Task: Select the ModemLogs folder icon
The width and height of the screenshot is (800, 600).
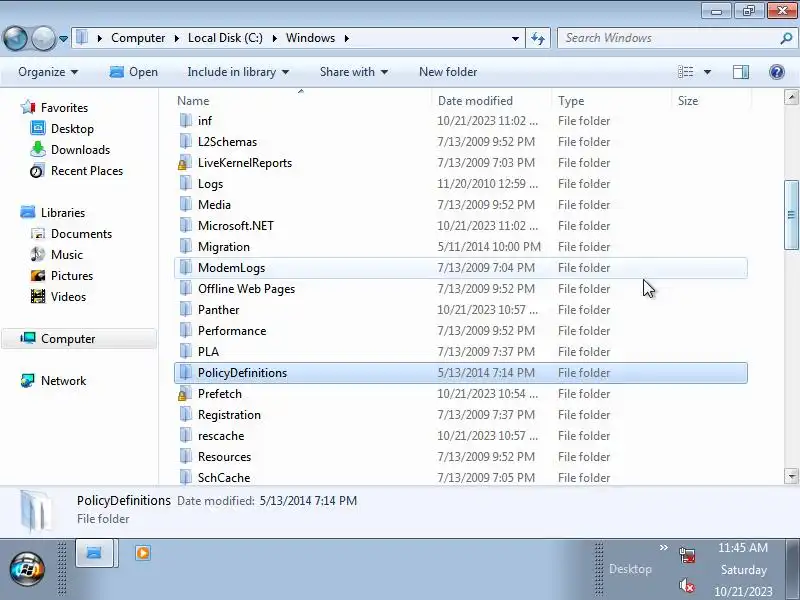Action: (x=186, y=267)
